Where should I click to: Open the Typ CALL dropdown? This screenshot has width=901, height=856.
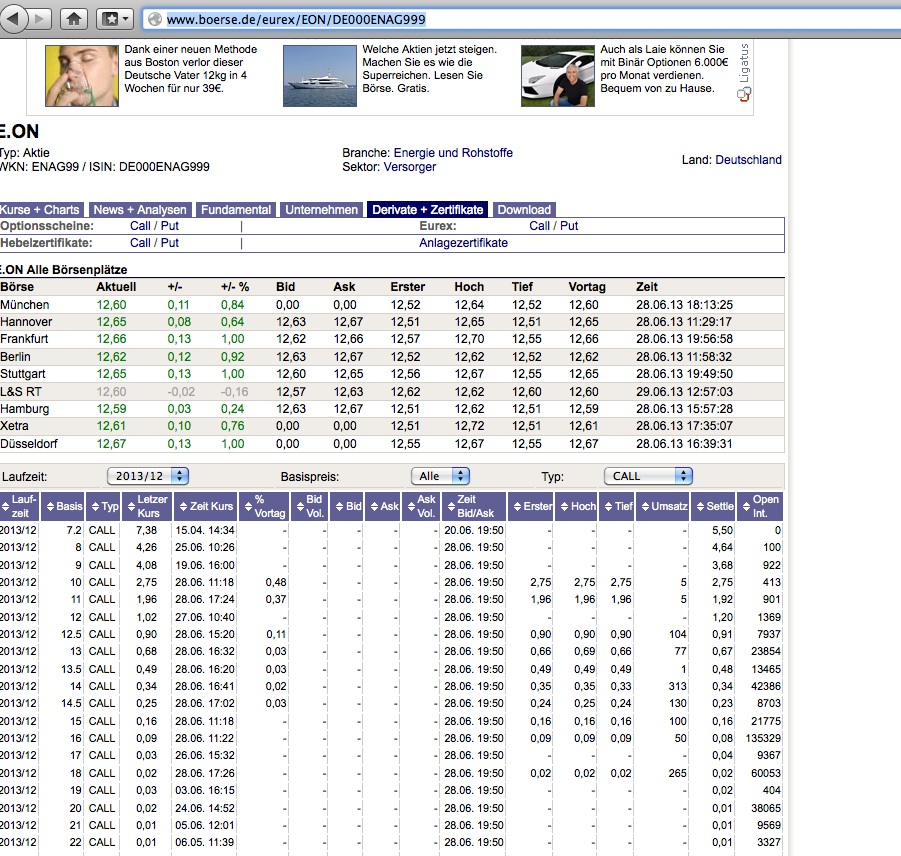coord(648,476)
